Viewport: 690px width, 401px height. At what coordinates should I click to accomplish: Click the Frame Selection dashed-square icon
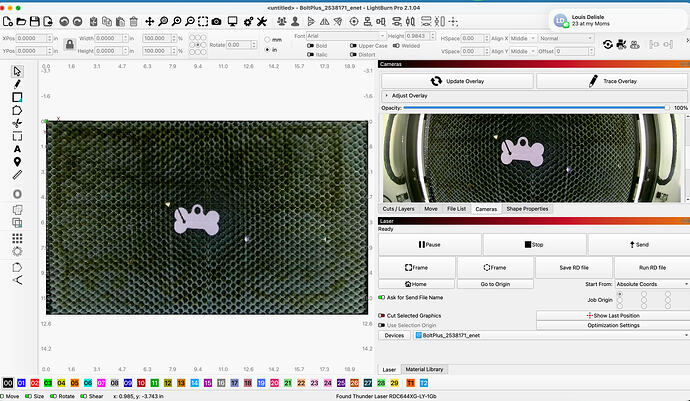click(203, 22)
